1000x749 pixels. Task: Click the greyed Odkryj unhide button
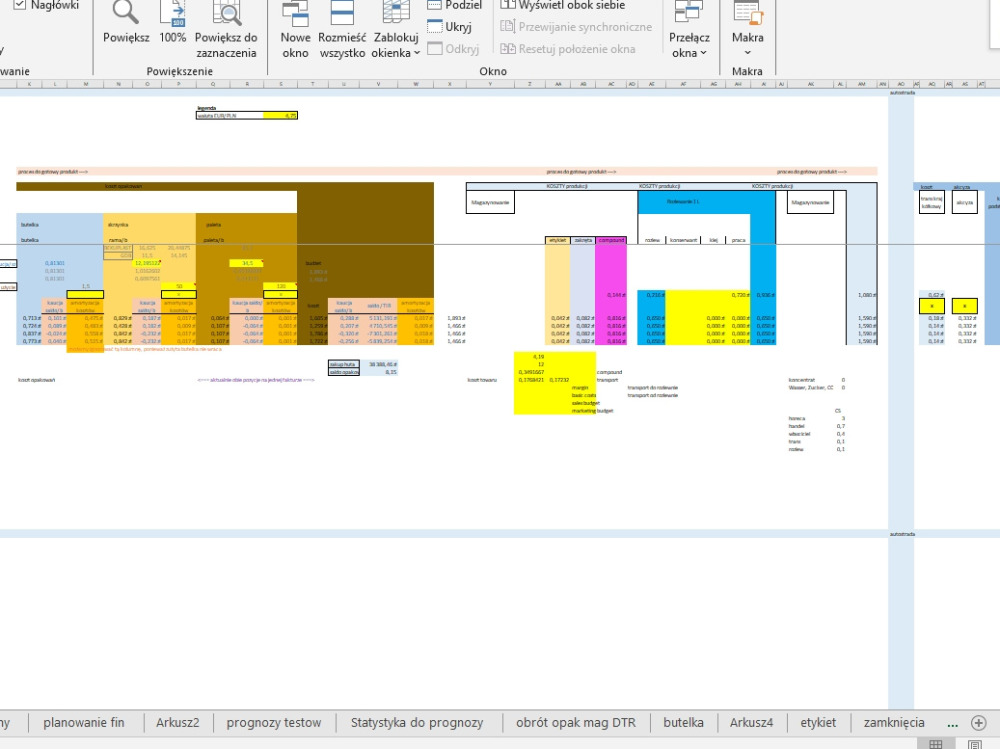pyautogui.click(x=453, y=48)
